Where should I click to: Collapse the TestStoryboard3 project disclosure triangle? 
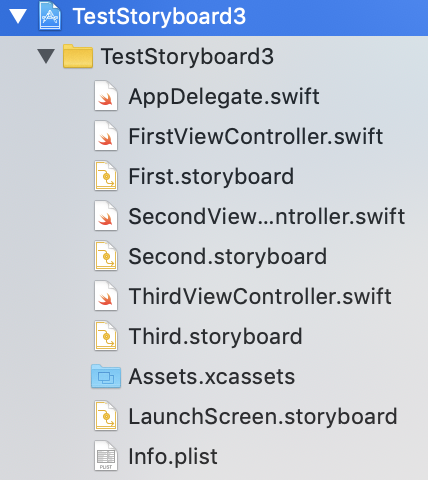[x=18, y=16]
